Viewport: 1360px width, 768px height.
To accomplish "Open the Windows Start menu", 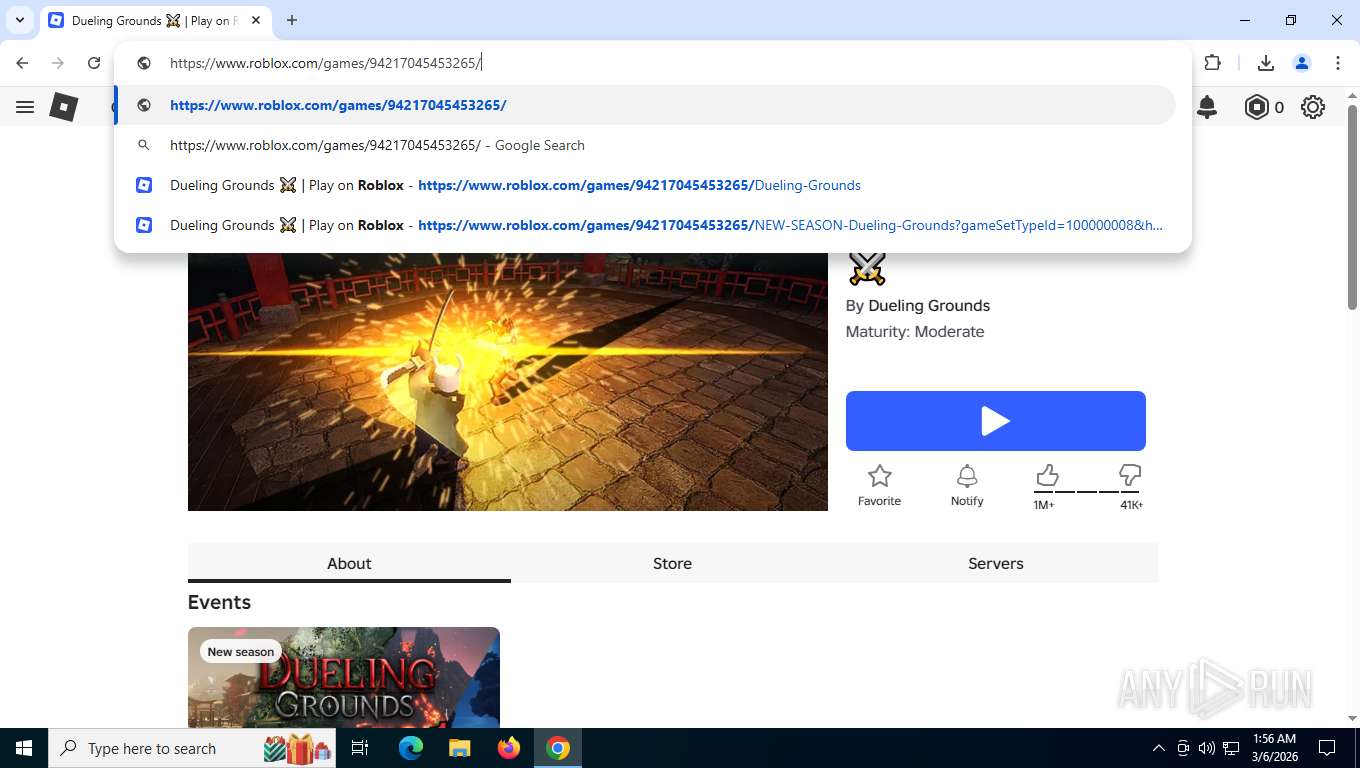I will click(x=24, y=748).
